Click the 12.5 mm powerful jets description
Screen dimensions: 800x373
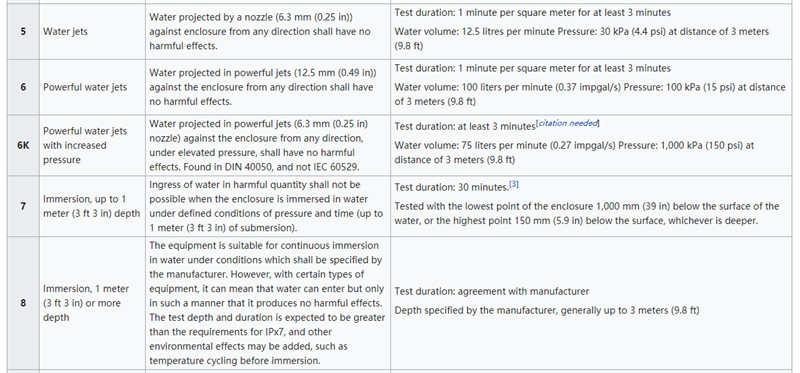pyautogui.click(x=262, y=87)
